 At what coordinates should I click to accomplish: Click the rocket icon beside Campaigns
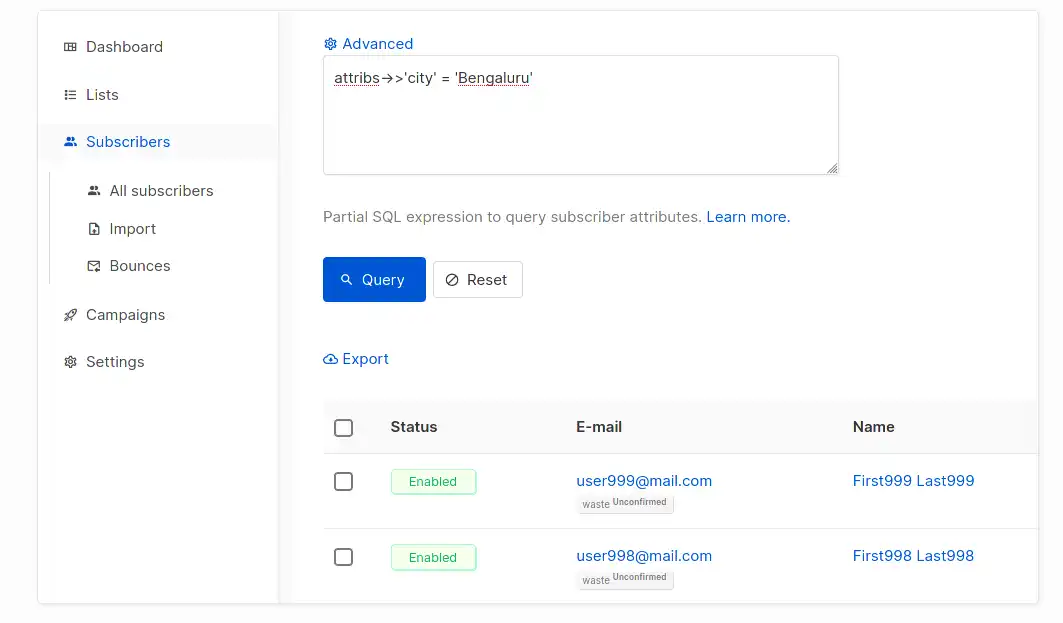[x=70, y=315]
